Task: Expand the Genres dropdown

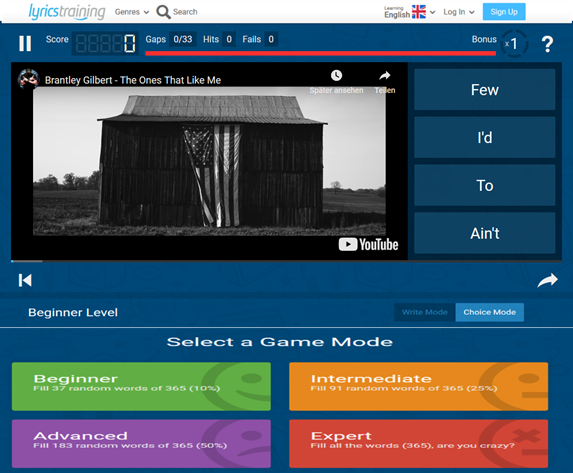Action: pos(132,12)
